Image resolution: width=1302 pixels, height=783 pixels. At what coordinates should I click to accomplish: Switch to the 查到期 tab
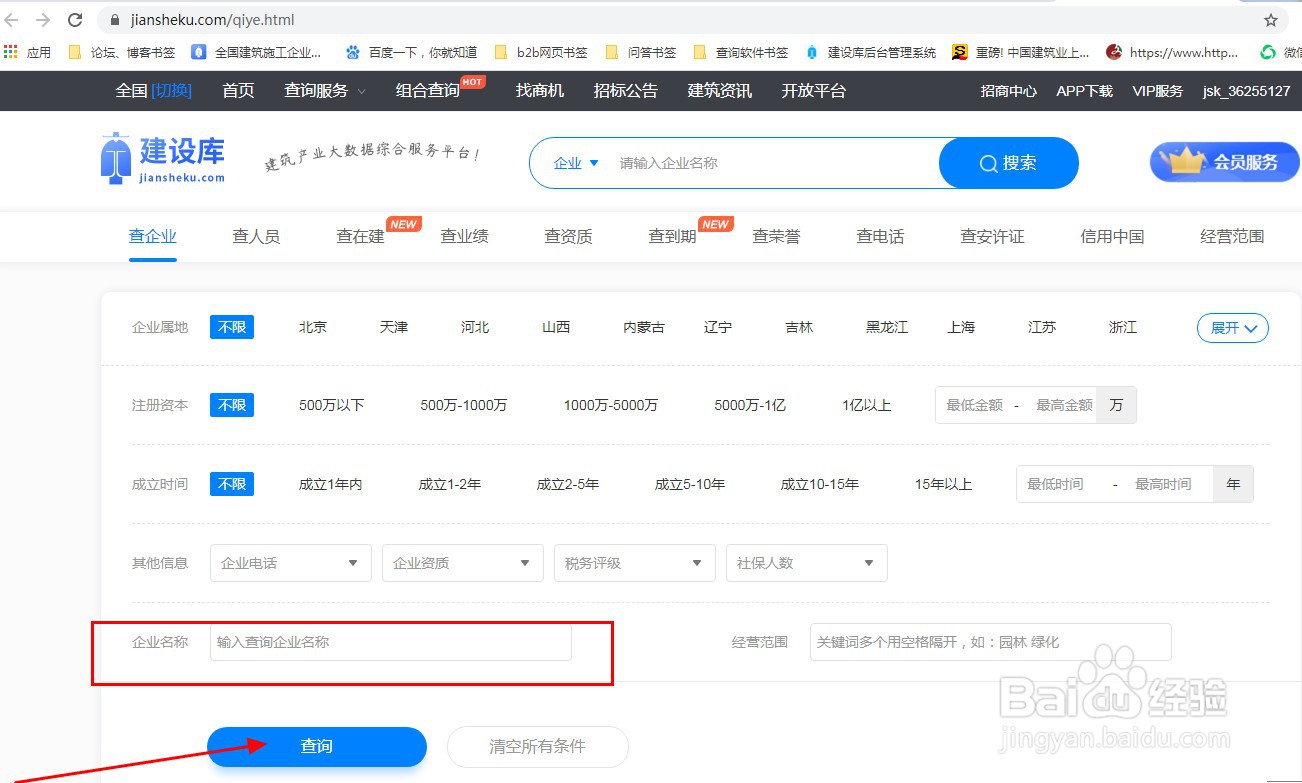point(672,237)
